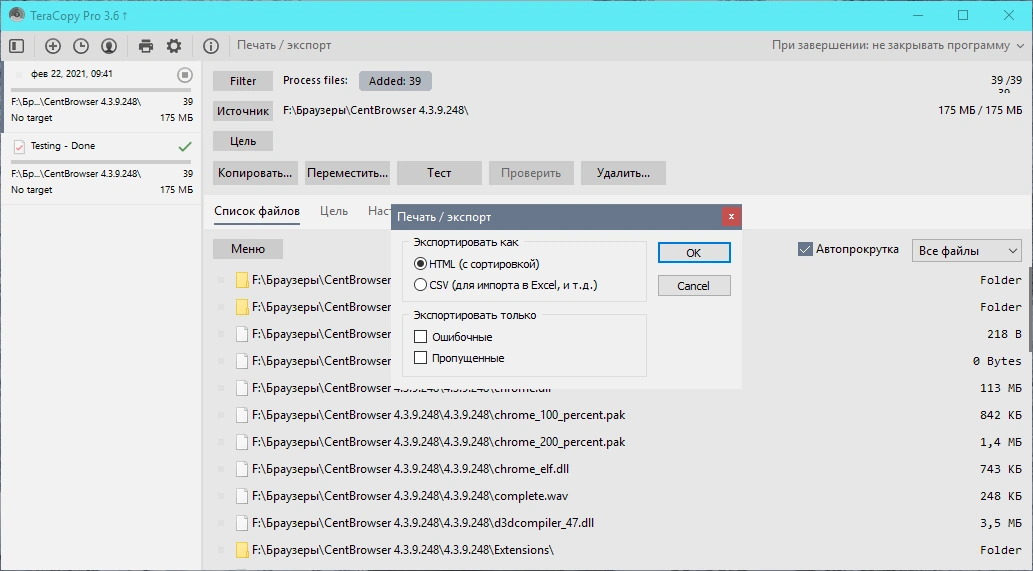Open the Все файлы dropdown

[966, 251]
